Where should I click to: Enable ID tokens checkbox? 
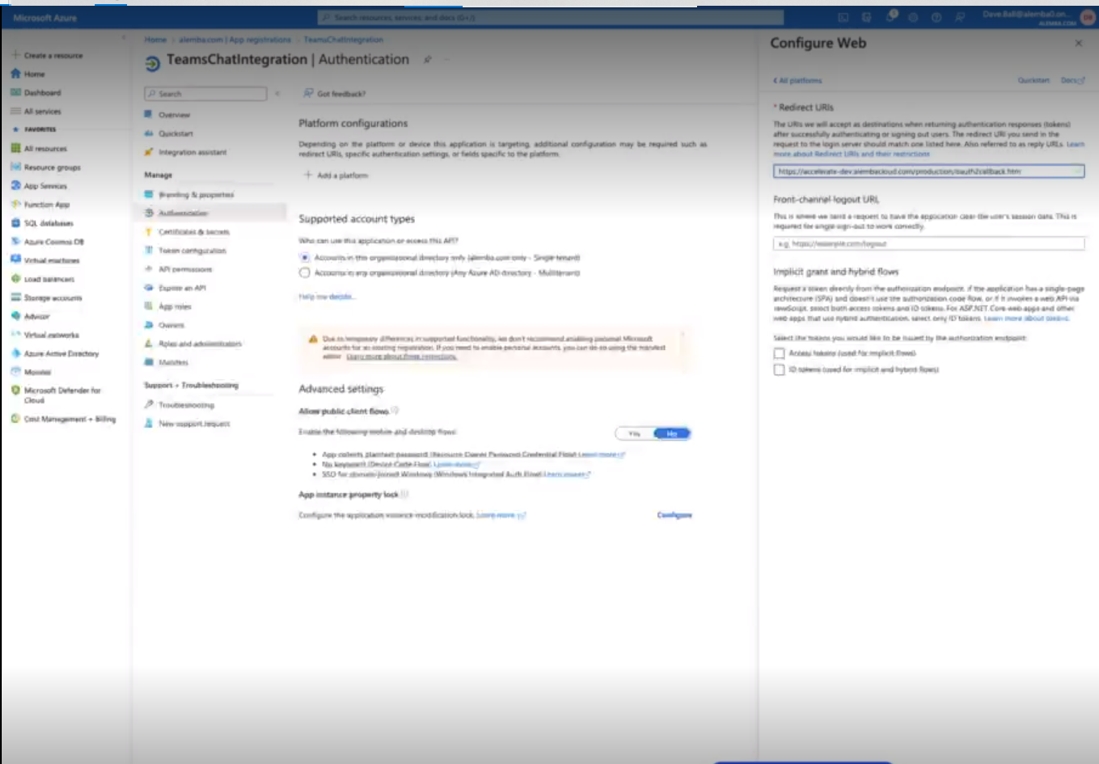click(779, 370)
